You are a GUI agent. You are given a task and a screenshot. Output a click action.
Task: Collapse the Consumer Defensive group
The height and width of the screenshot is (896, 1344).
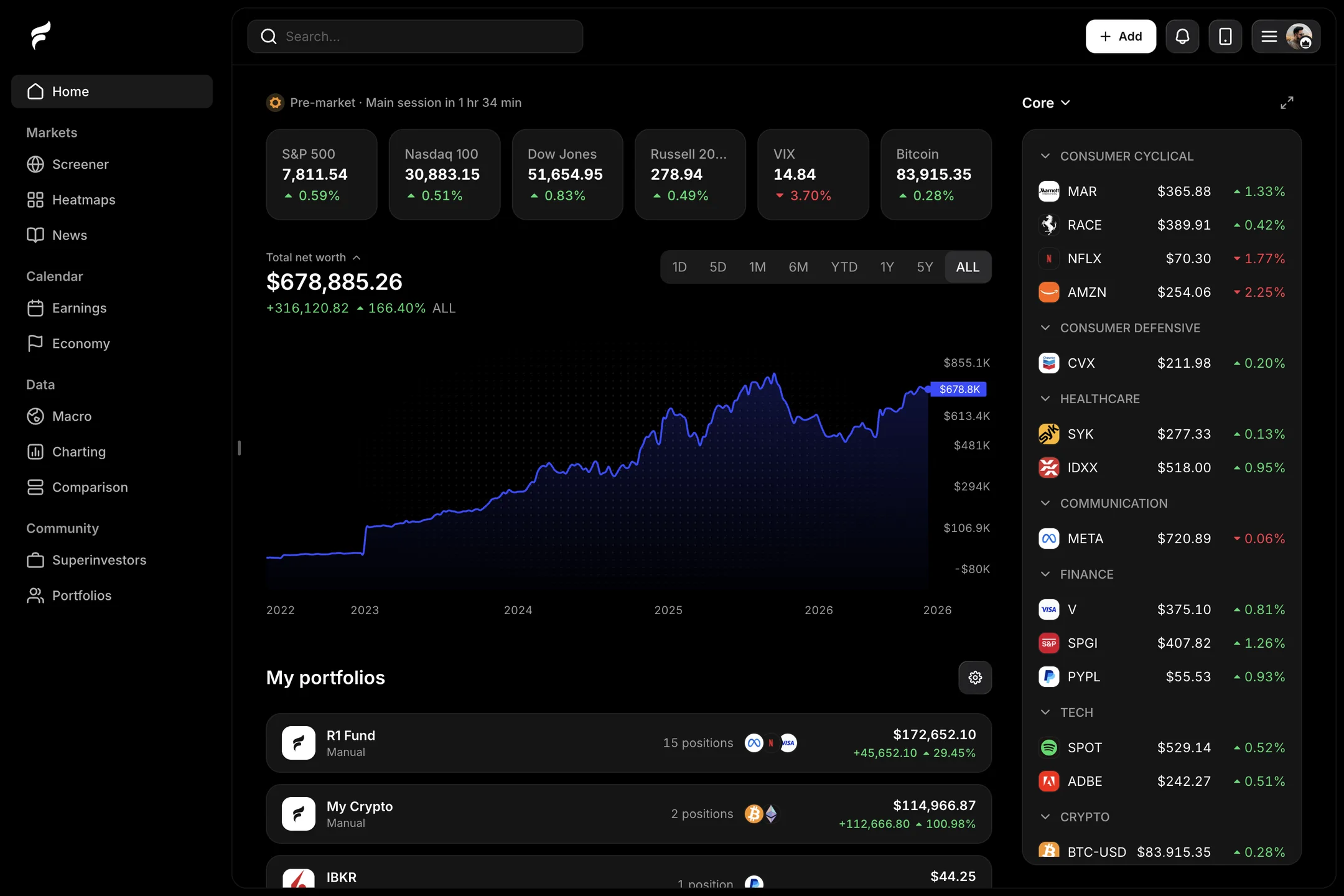click(x=1045, y=328)
